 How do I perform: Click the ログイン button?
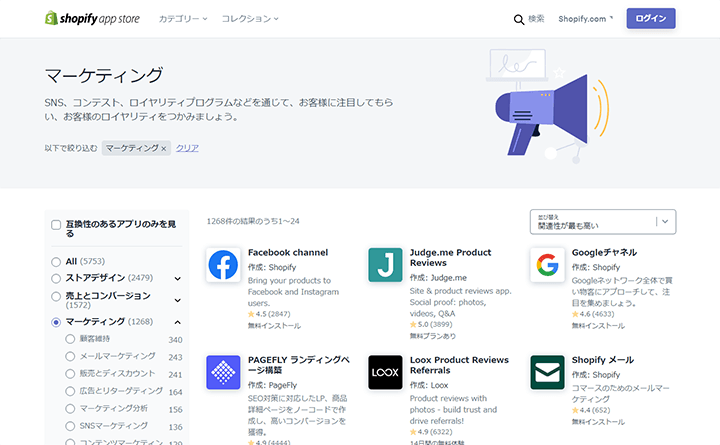[650, 18]
